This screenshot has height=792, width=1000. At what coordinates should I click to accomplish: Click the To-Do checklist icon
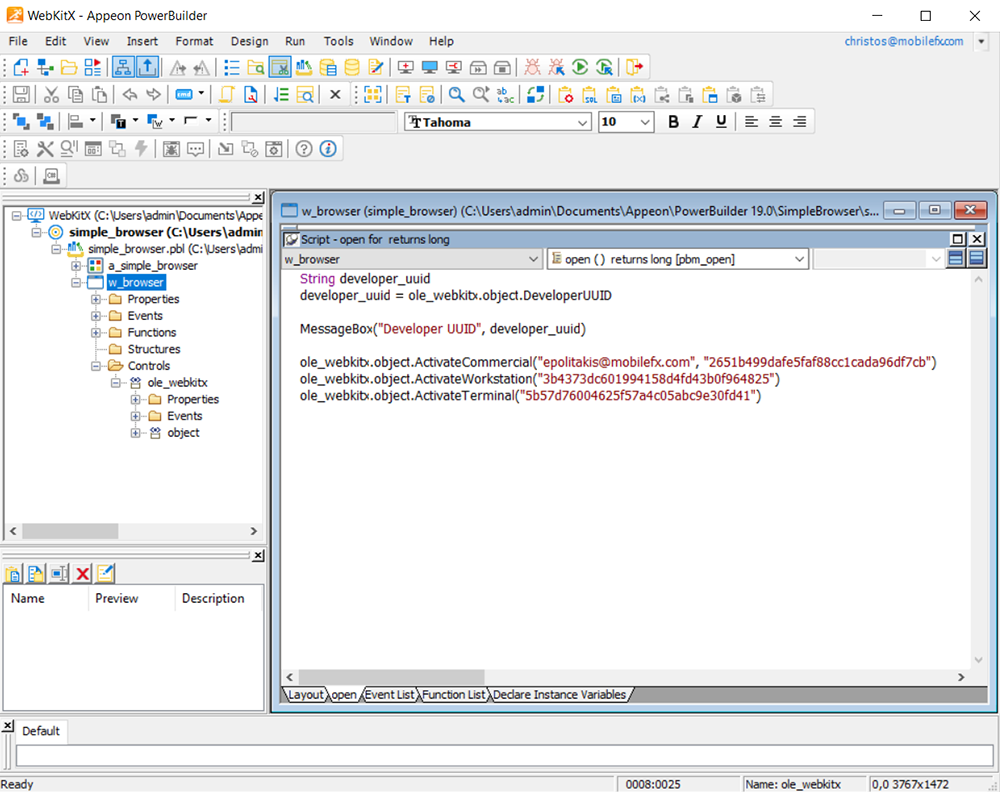click(x=232, y=67)
